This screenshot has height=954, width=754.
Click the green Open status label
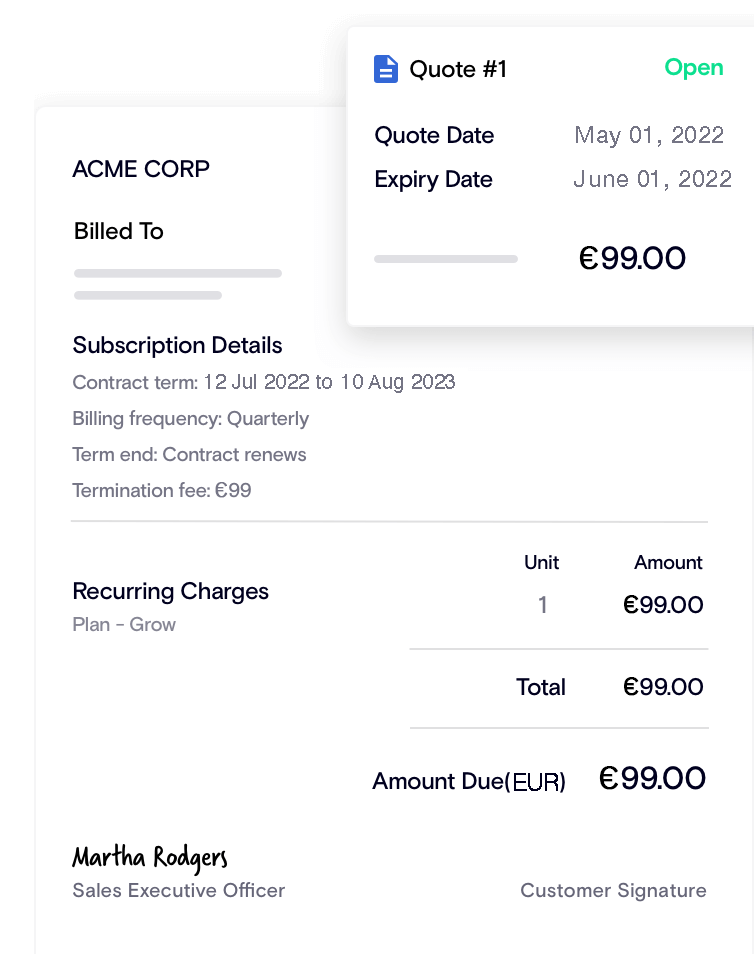click(x=694, y=68)
